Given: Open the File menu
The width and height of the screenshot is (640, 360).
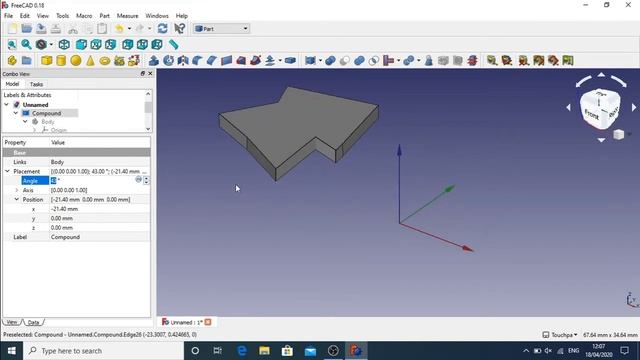Looking at the screenshot, I should [8, 16].
